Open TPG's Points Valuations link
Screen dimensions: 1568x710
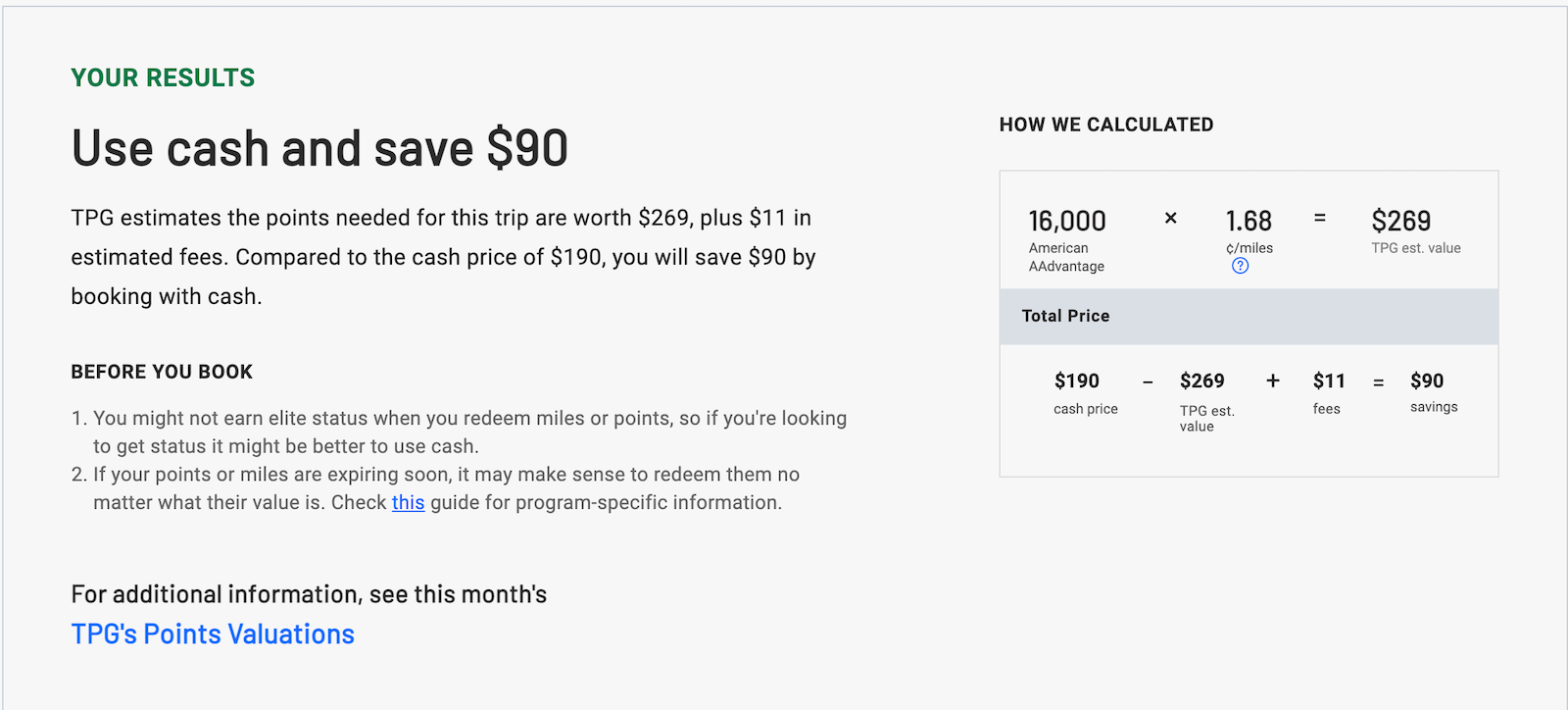tap(213, 634)
